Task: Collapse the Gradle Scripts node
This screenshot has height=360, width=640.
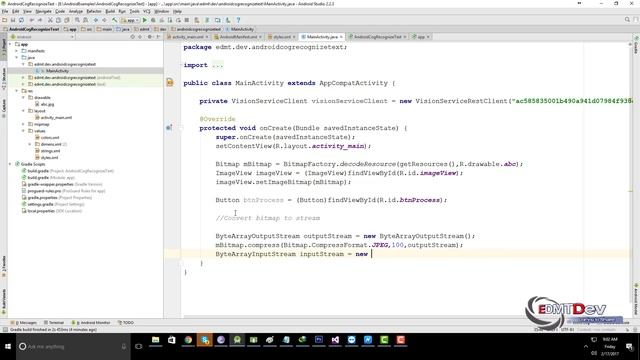Action: click(x=11, y=164)
